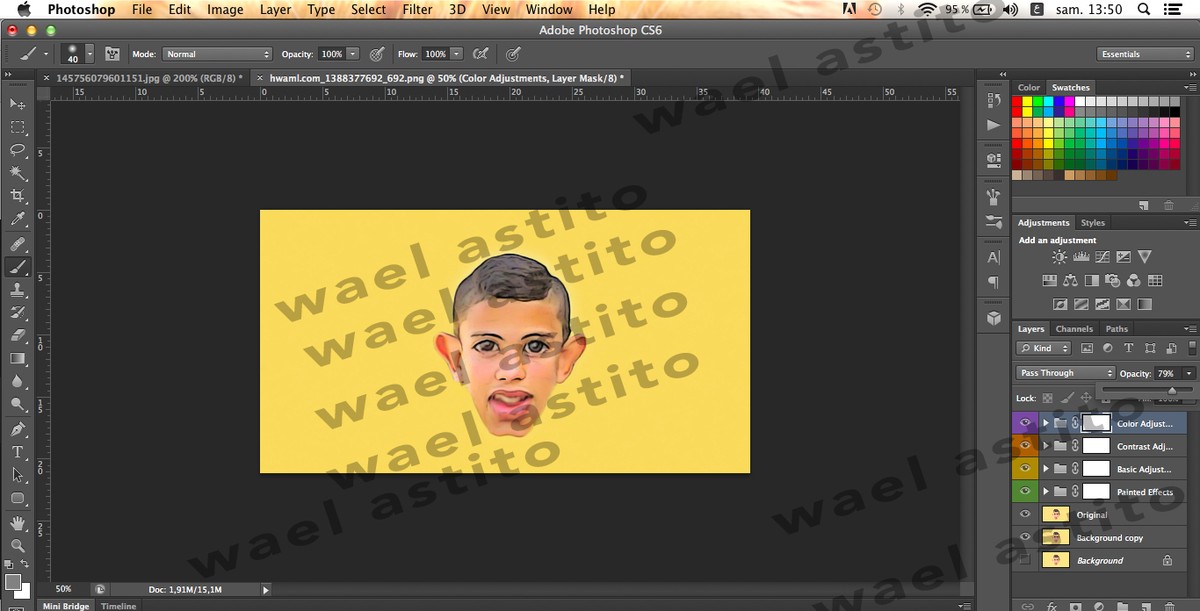This screenshot has width=1200, height=611.
Task: Toggle visibility of Painted Effects group
Action: (1025, 492)
